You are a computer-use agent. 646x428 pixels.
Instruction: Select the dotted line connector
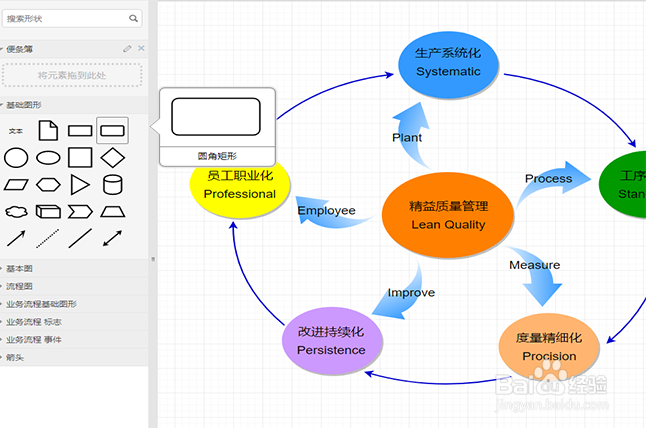coord(48,239)
